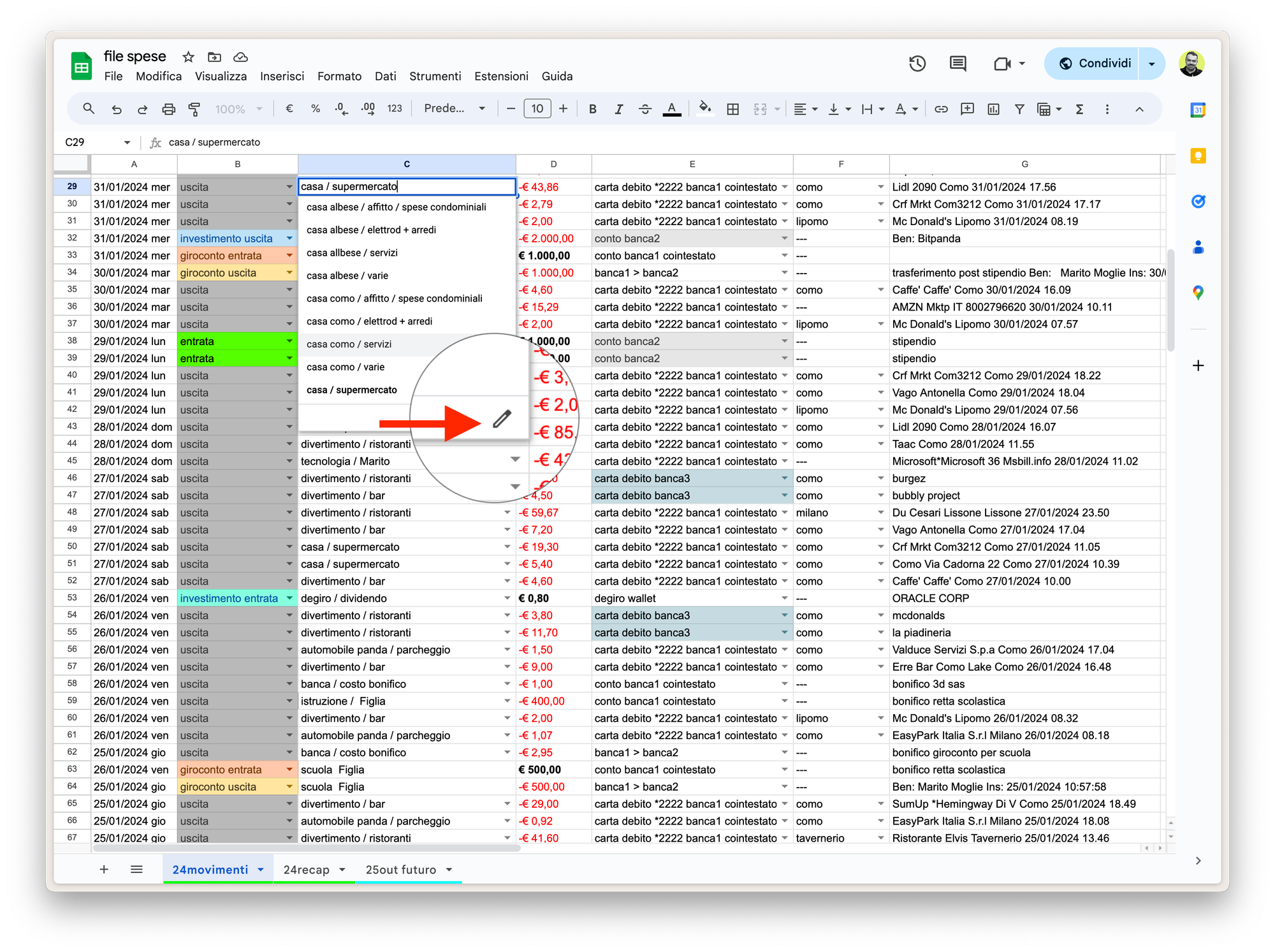Check the cloud save status icon
The width and height of the screenshot is (1275, 952).
(240, 57)
